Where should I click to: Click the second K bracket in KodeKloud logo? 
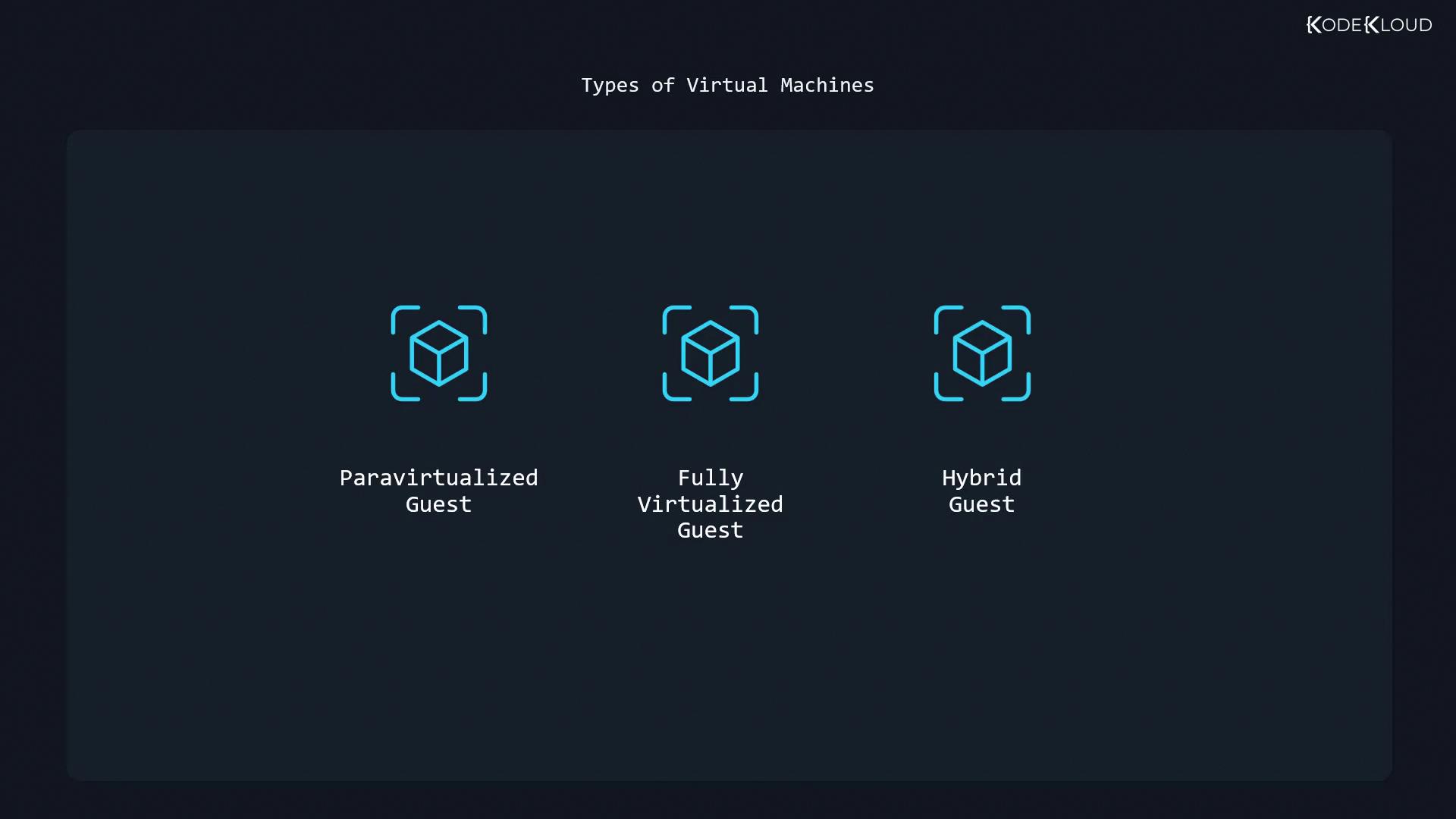(1372, 25)
